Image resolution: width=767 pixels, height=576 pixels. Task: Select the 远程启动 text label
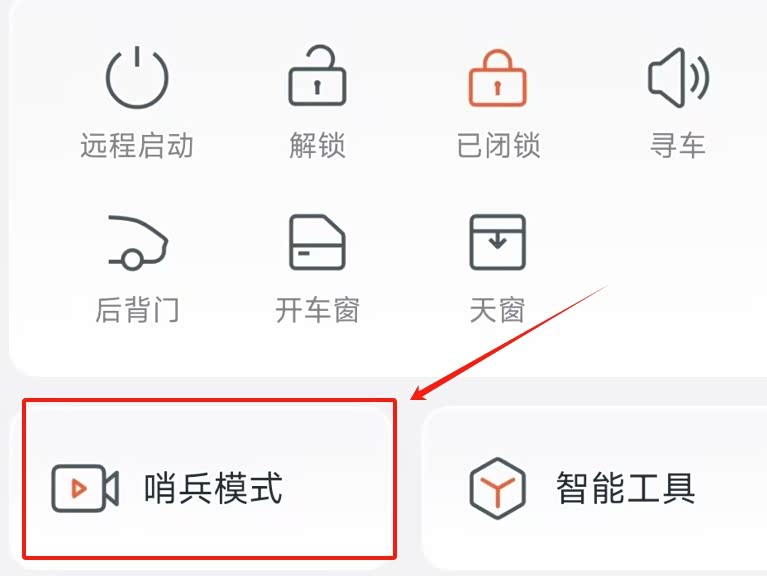point(137,145)
